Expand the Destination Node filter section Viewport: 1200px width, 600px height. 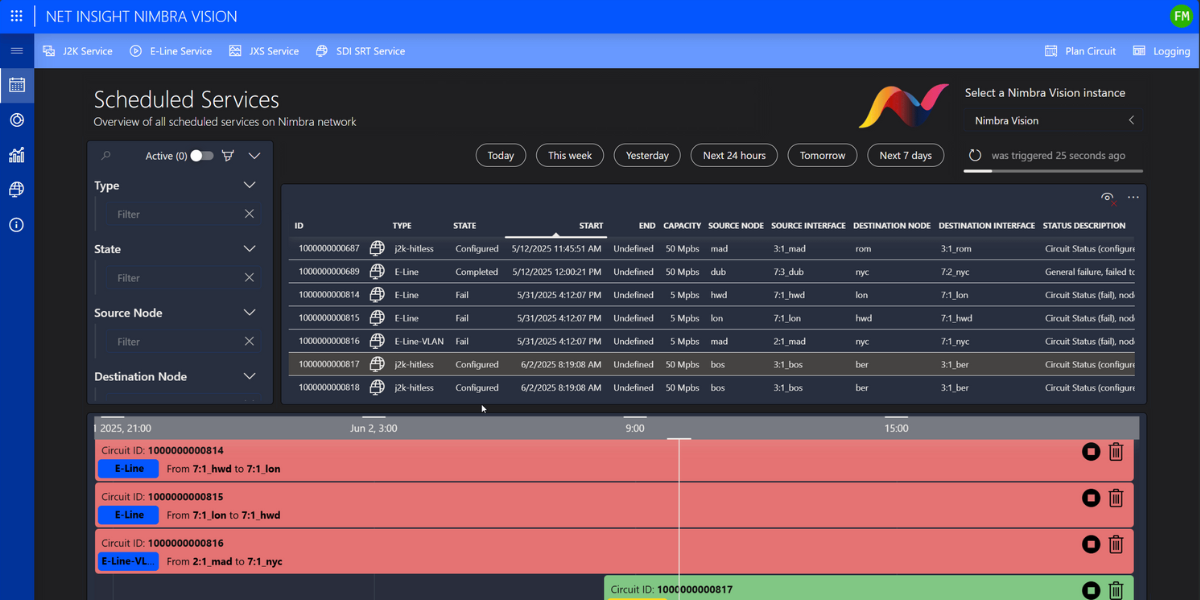(x=250, y=377)
